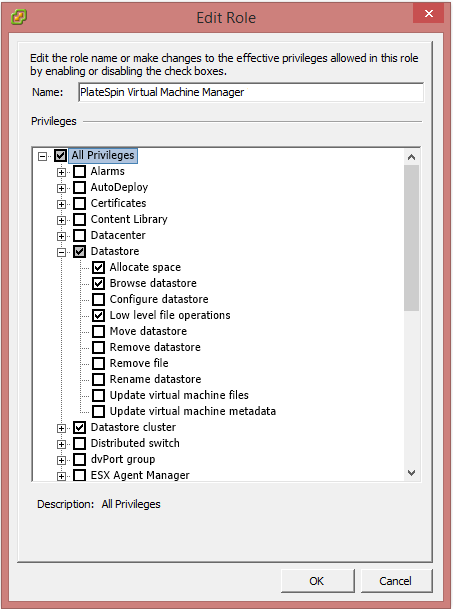The width and height of the screenshot is (453, 609).
Task: Disable the Browse datastore checkbox
Action: pyautogui.click(x=98, y=284)
